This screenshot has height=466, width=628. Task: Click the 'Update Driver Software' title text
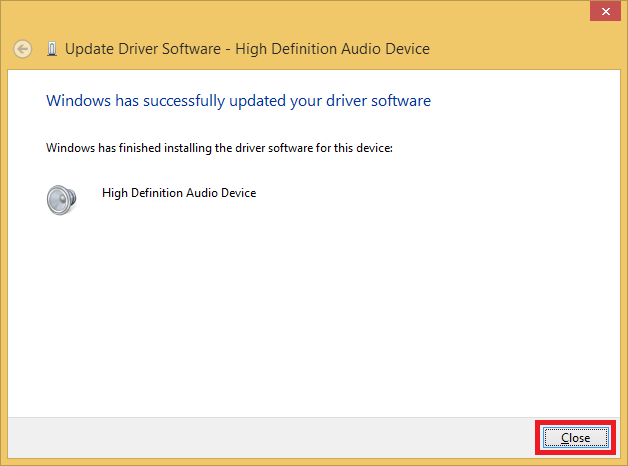(x=143, y=49)
